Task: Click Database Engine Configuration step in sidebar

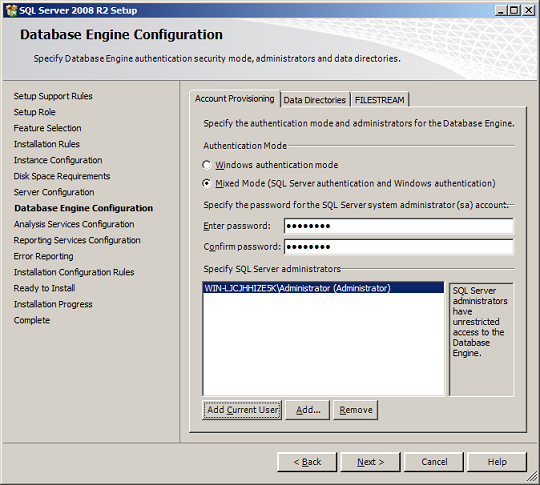Action: (83, 208)
